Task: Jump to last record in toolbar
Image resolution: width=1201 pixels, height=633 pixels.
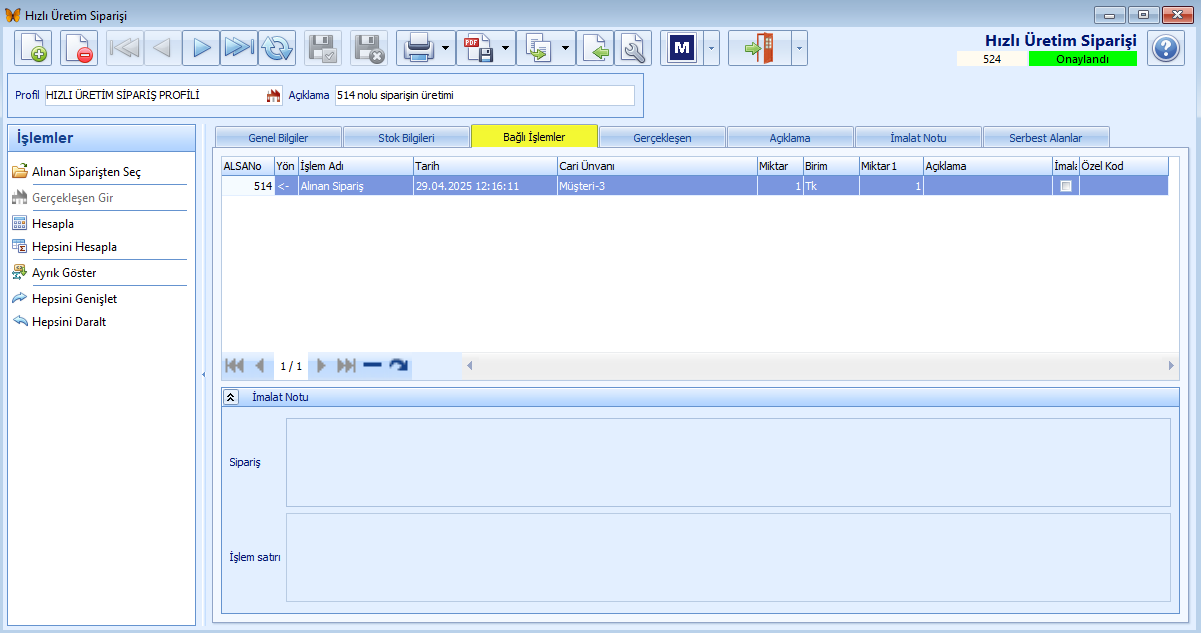Action: (x=239, y=48)
